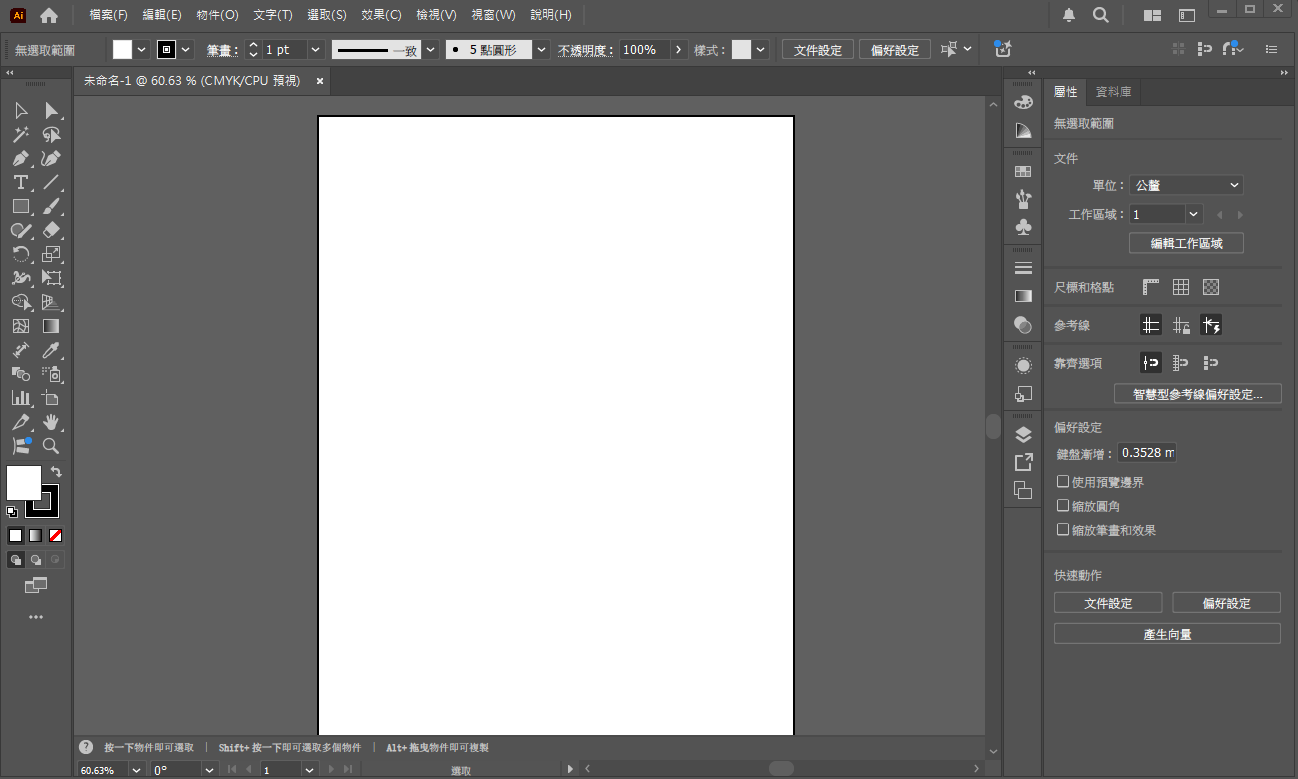The image size is (1298, 779).
Task: Select the Magic Wand tool
Action: coord(20,134)
